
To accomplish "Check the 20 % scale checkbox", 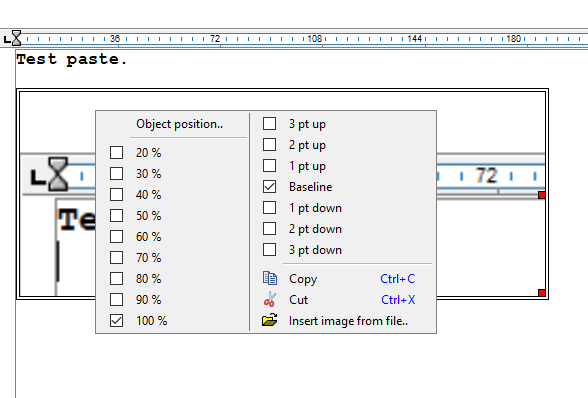I will (116, 153).
